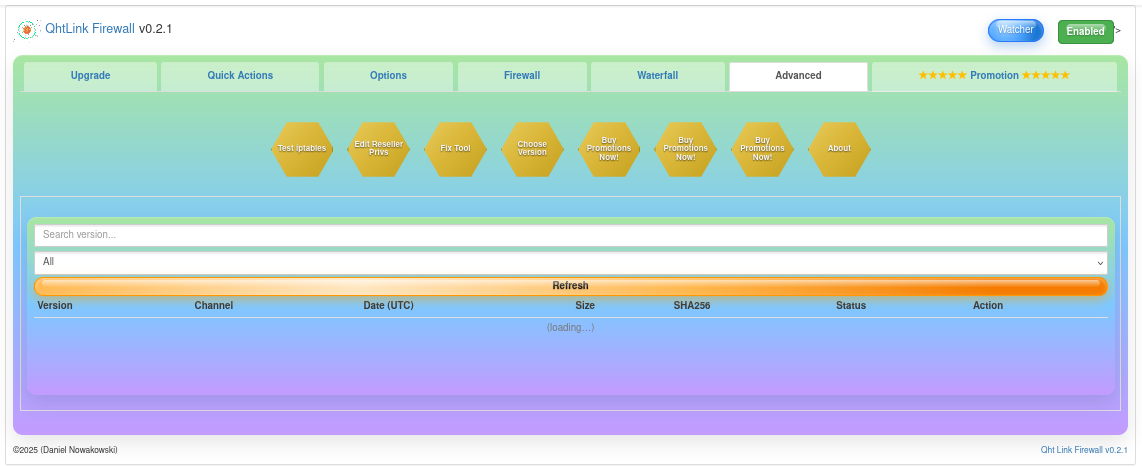Click the Test iptables hexagon icon
Image resolution: width=1142 pixels, height=467 pixels.
pos(302,149)
